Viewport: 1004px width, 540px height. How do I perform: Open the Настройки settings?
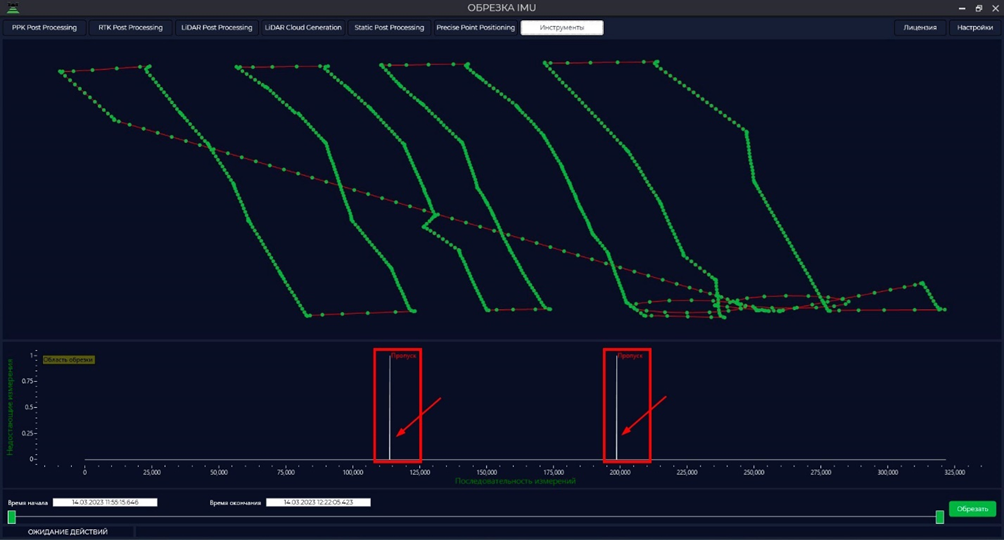tap(975, 28)
